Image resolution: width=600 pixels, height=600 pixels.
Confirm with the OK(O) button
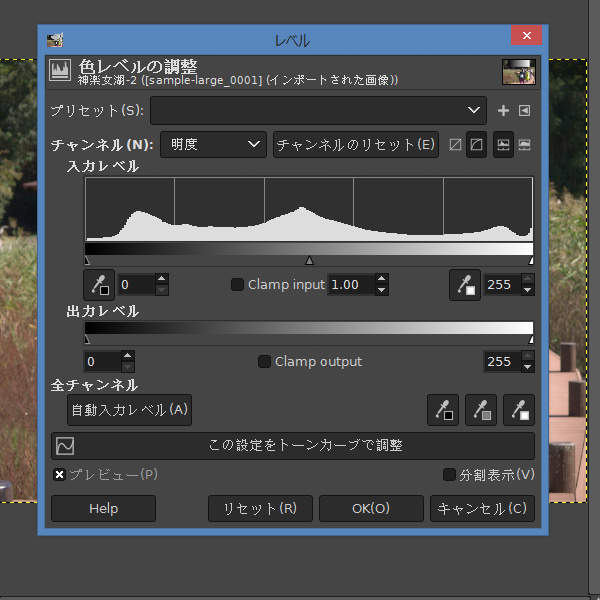(371, 509)
